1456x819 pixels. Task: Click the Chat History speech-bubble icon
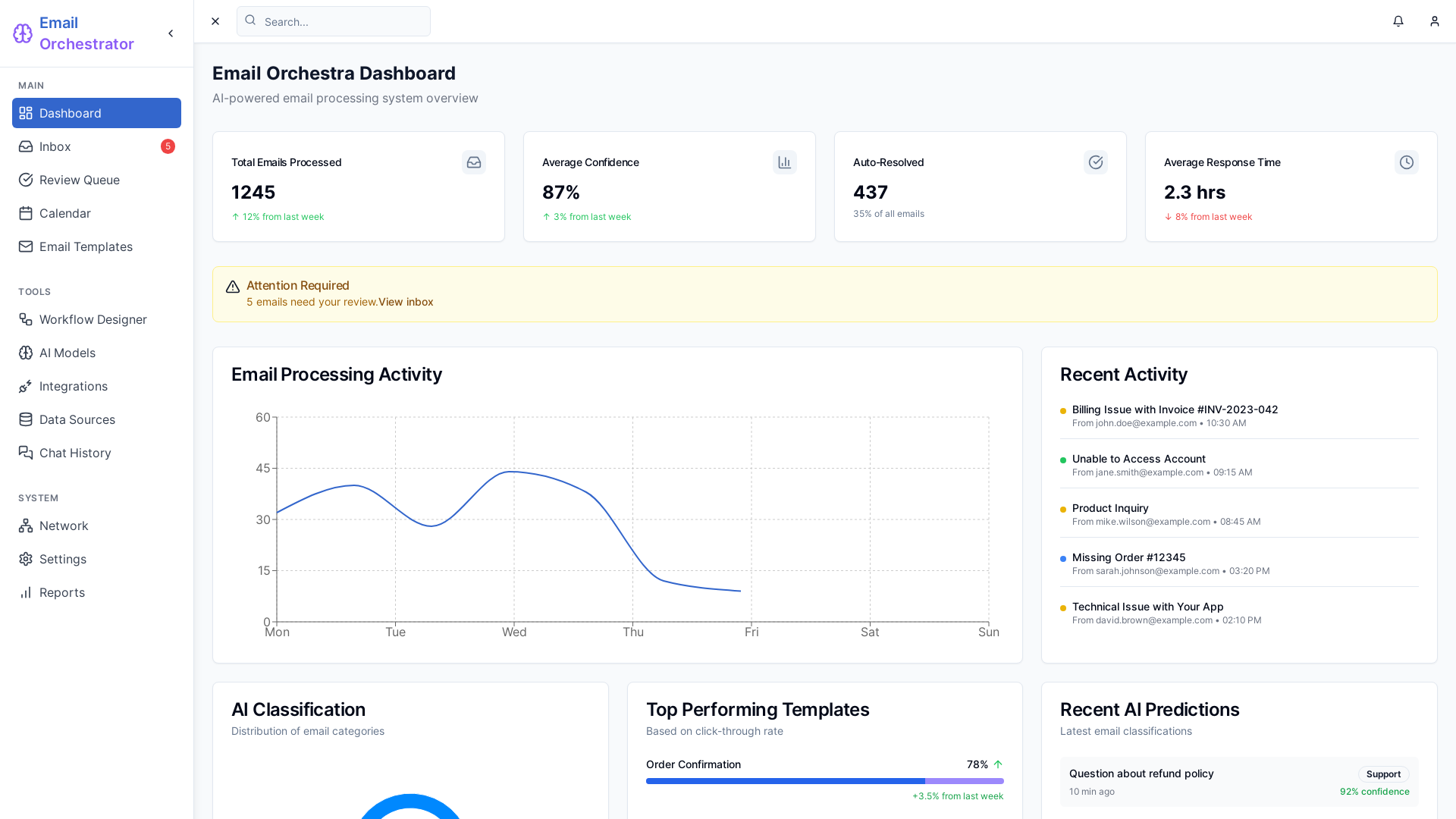coord(26,453)
